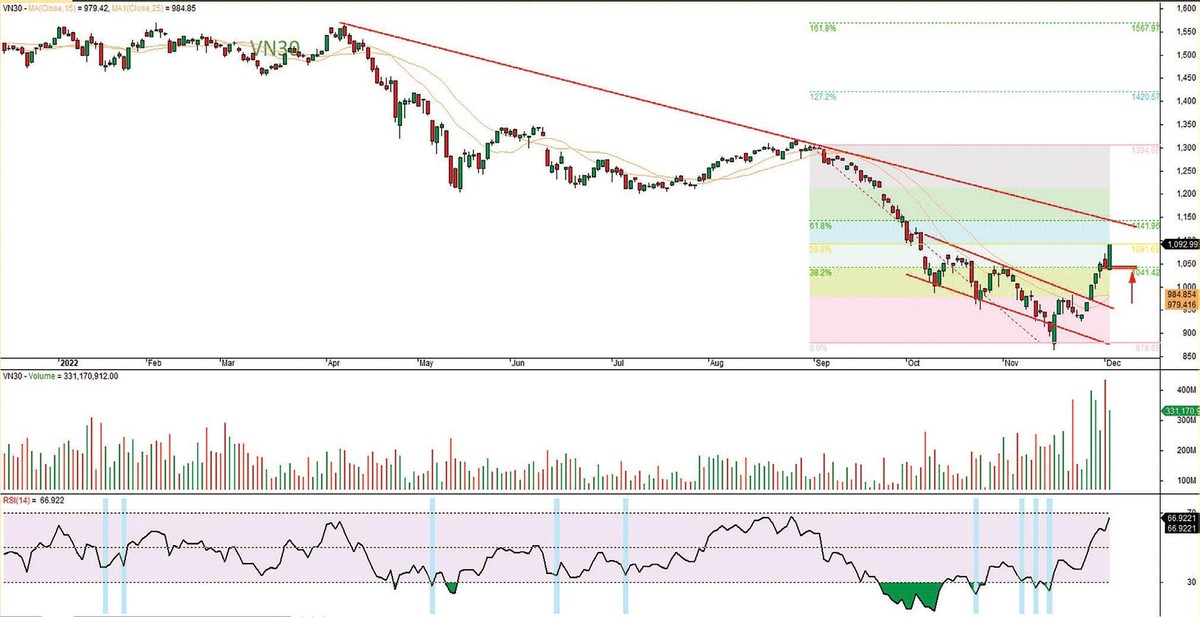Select the 38.2% Fibonacci retracement label
The image size is (1200, 617).
(x=820, y=271)
